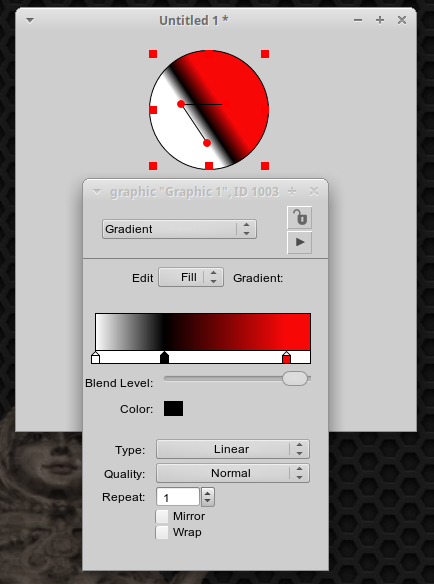
Task: Open the Gradient inspector mode dropdown
Action: click(x=179, y=229)
